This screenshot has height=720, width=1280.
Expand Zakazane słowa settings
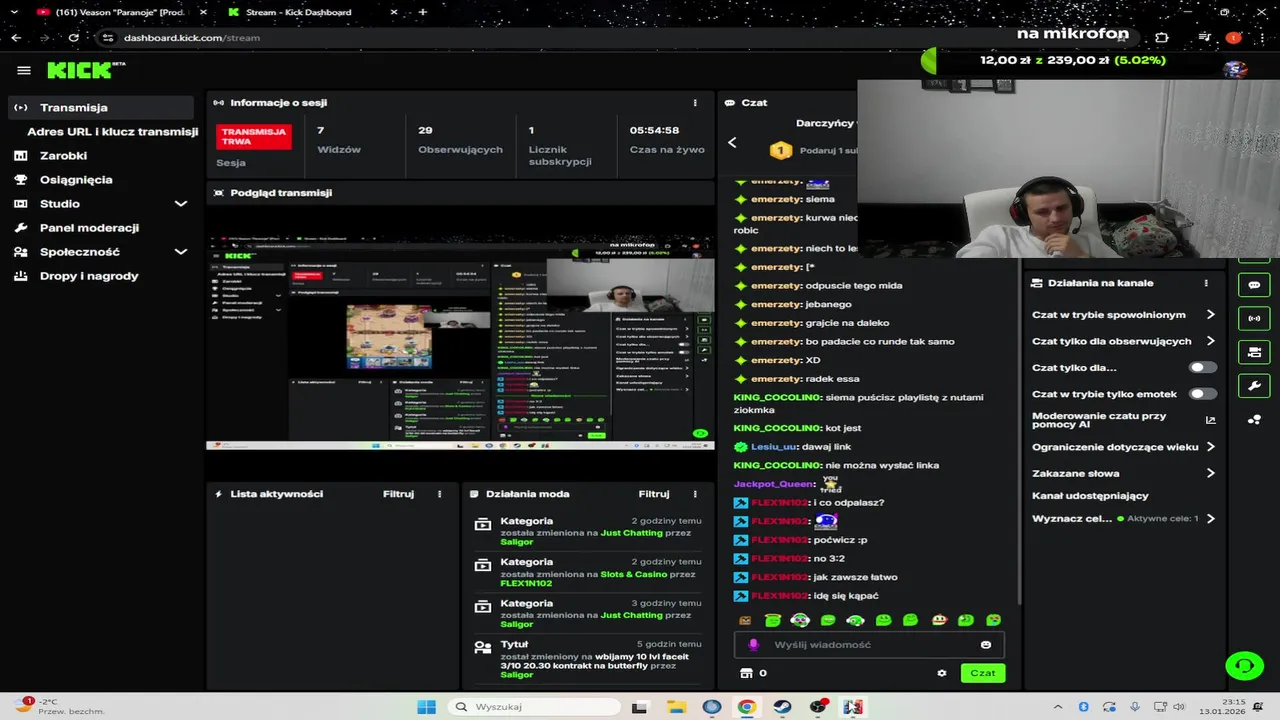point(1123,473)
